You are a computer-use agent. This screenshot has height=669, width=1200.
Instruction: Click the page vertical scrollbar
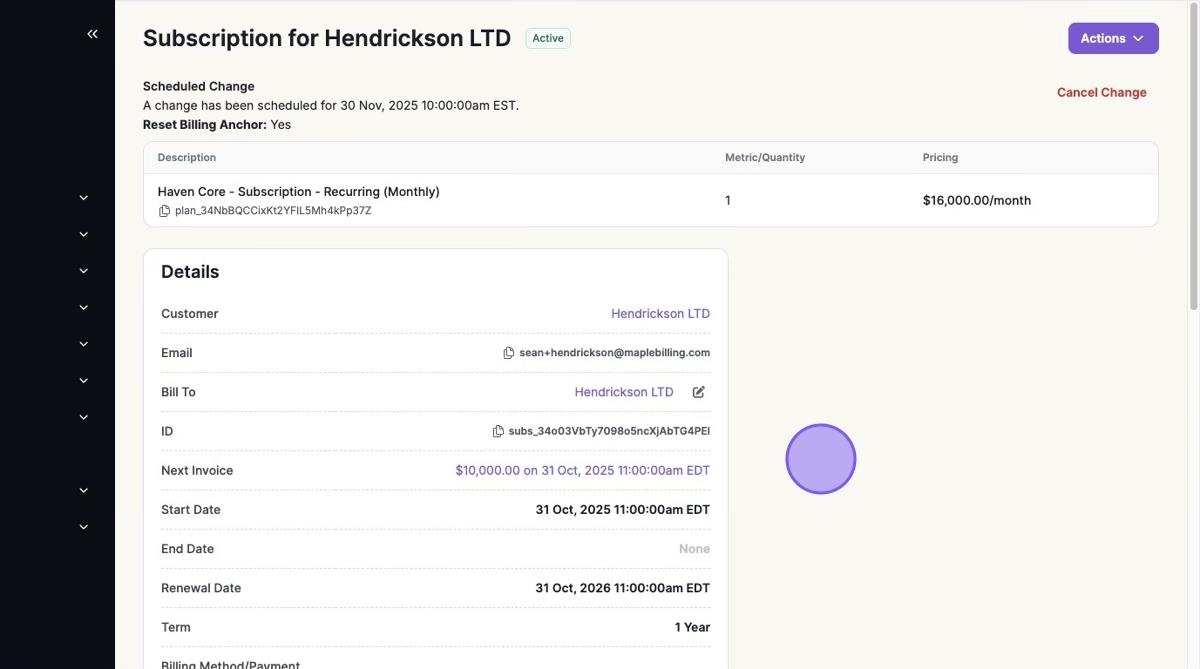pos(1193,160)
